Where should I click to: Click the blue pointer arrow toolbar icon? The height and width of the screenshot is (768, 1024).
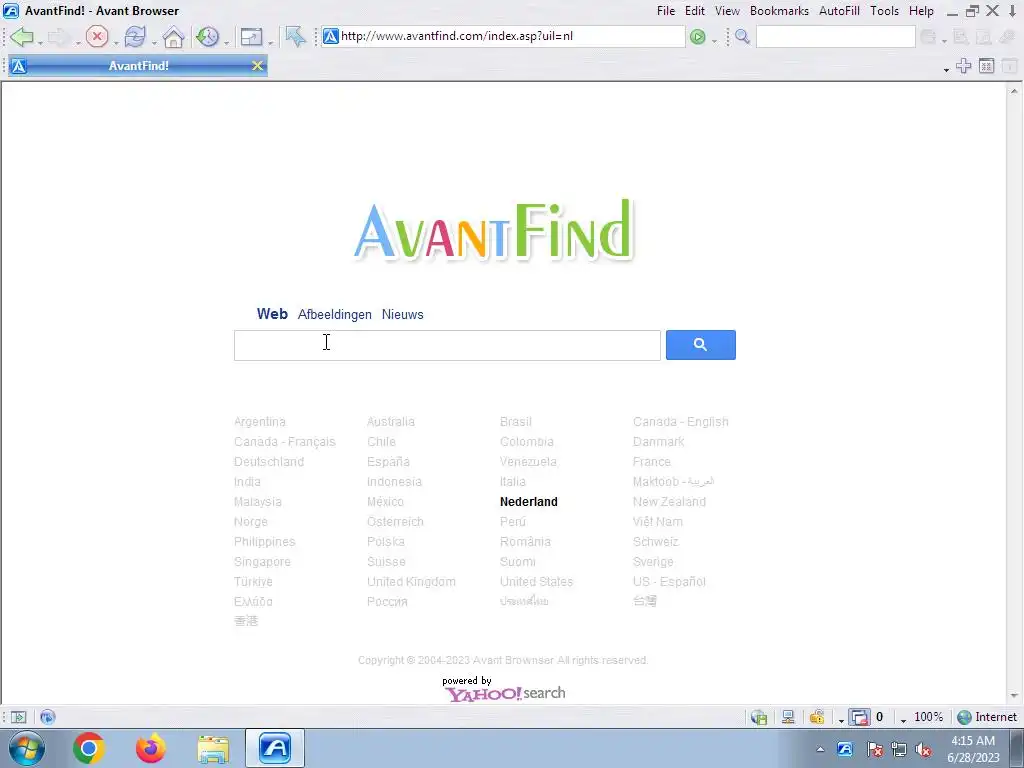295,37
